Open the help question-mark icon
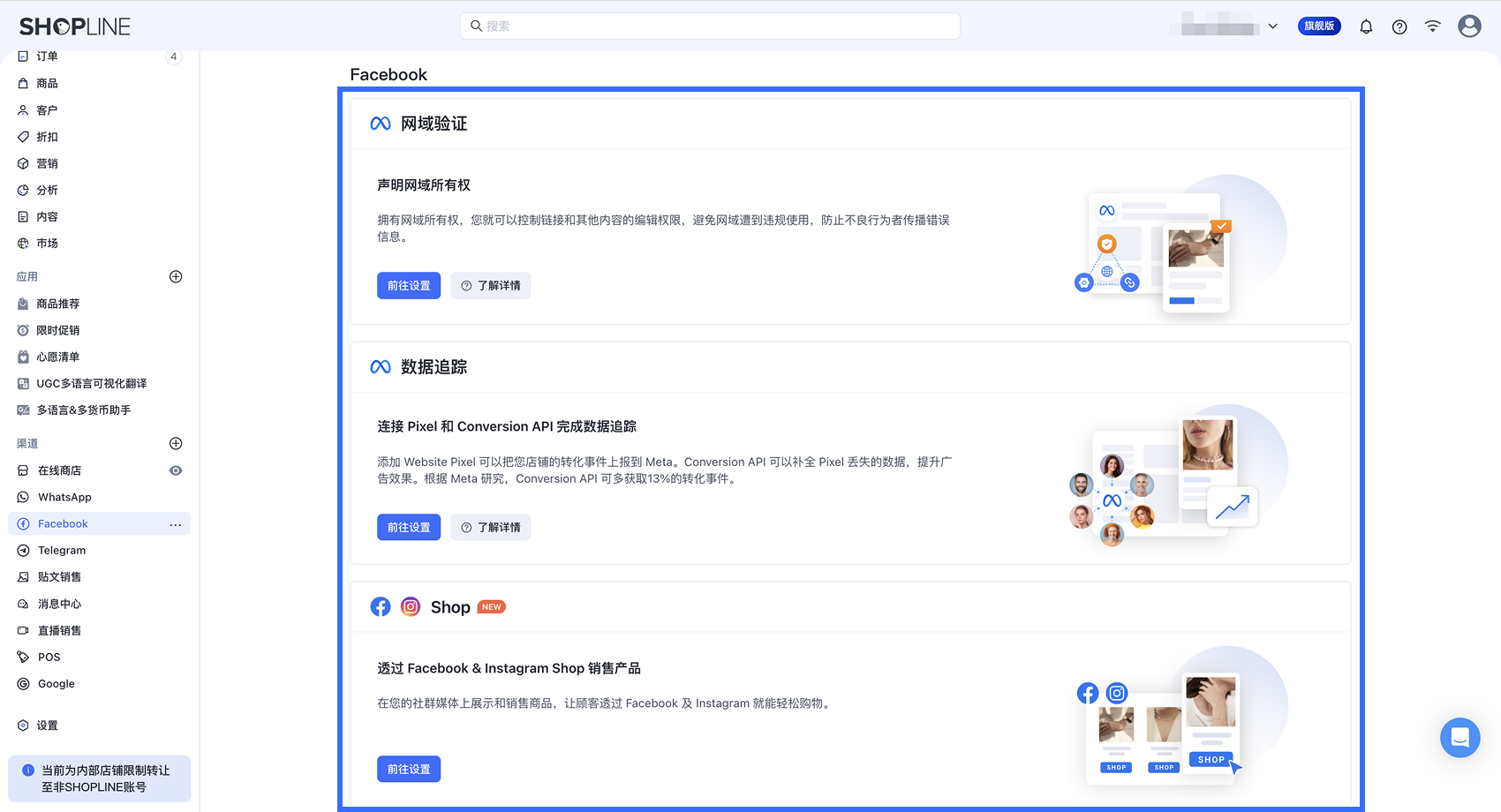Screen dimensions: 1501x812 click(1399, 26)
